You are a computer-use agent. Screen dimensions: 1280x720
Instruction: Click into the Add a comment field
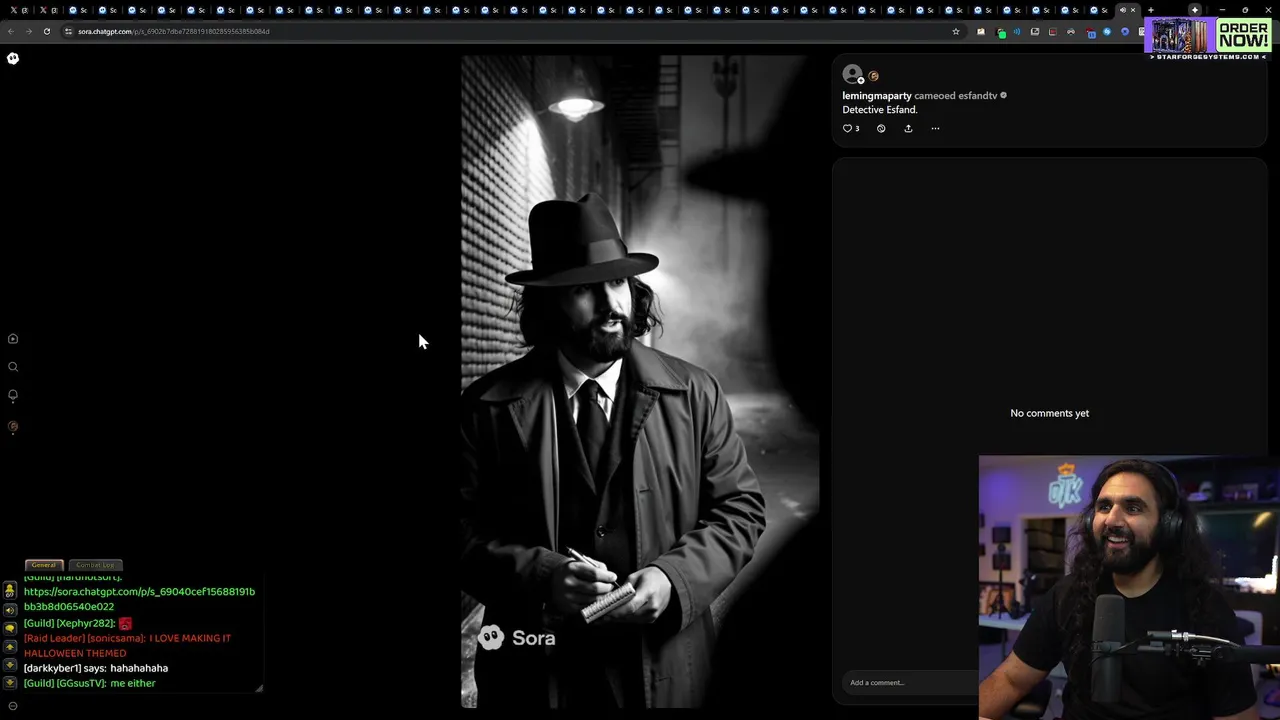click(x=910, y=682)
